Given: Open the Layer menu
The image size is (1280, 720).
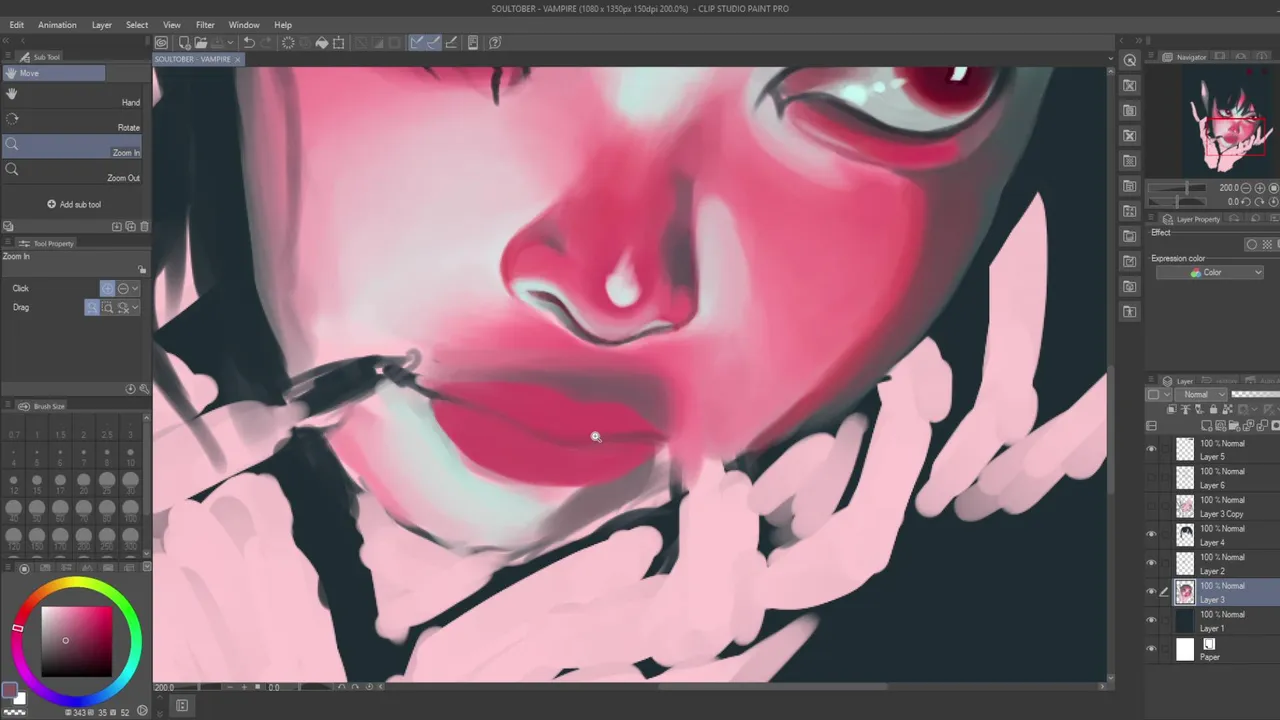Looking at the screenshot, I should (102, 25).
